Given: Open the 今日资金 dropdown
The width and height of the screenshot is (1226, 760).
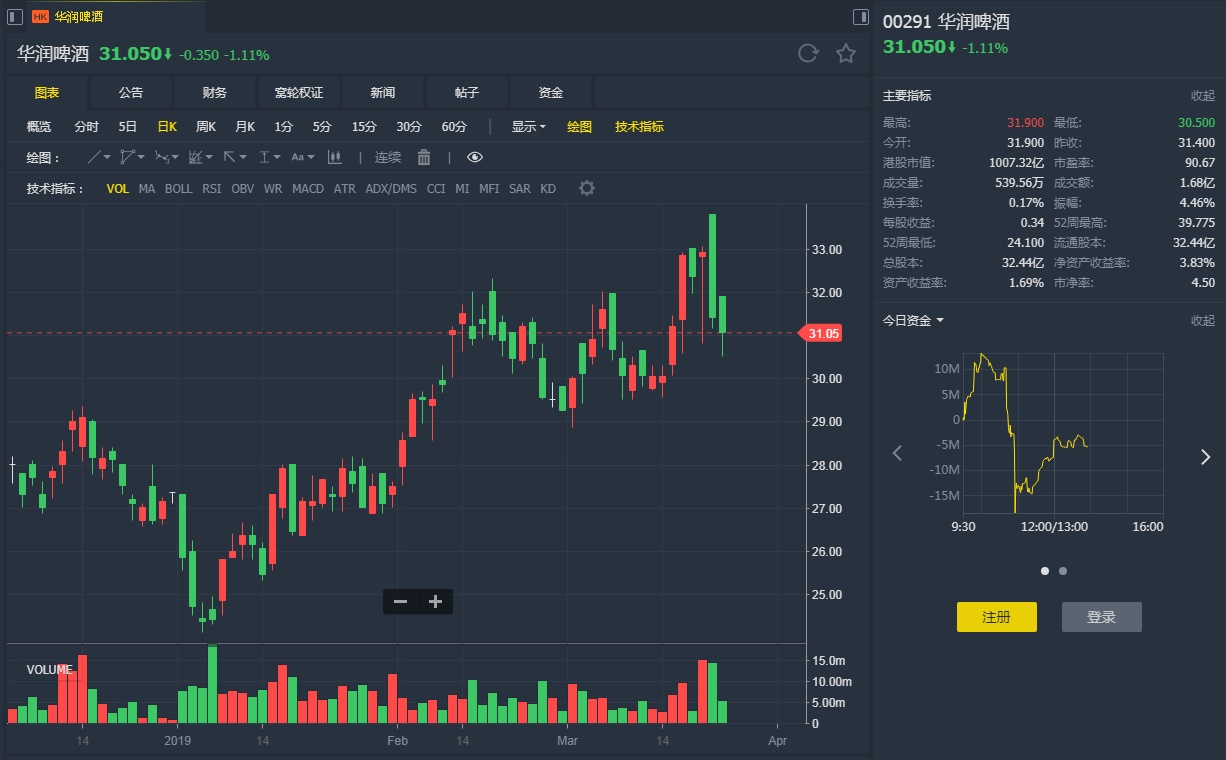Looking at the screenshot, I should coord(913,320).
